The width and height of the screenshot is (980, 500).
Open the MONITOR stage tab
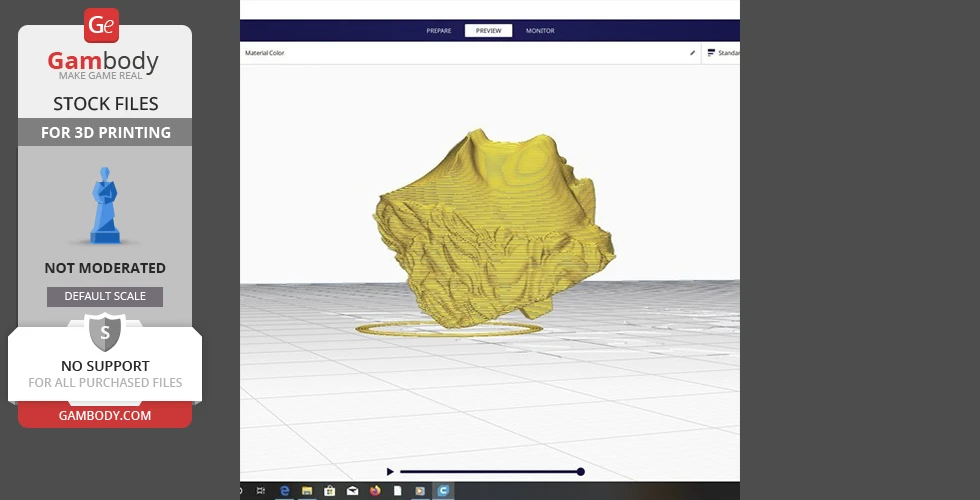540,31
